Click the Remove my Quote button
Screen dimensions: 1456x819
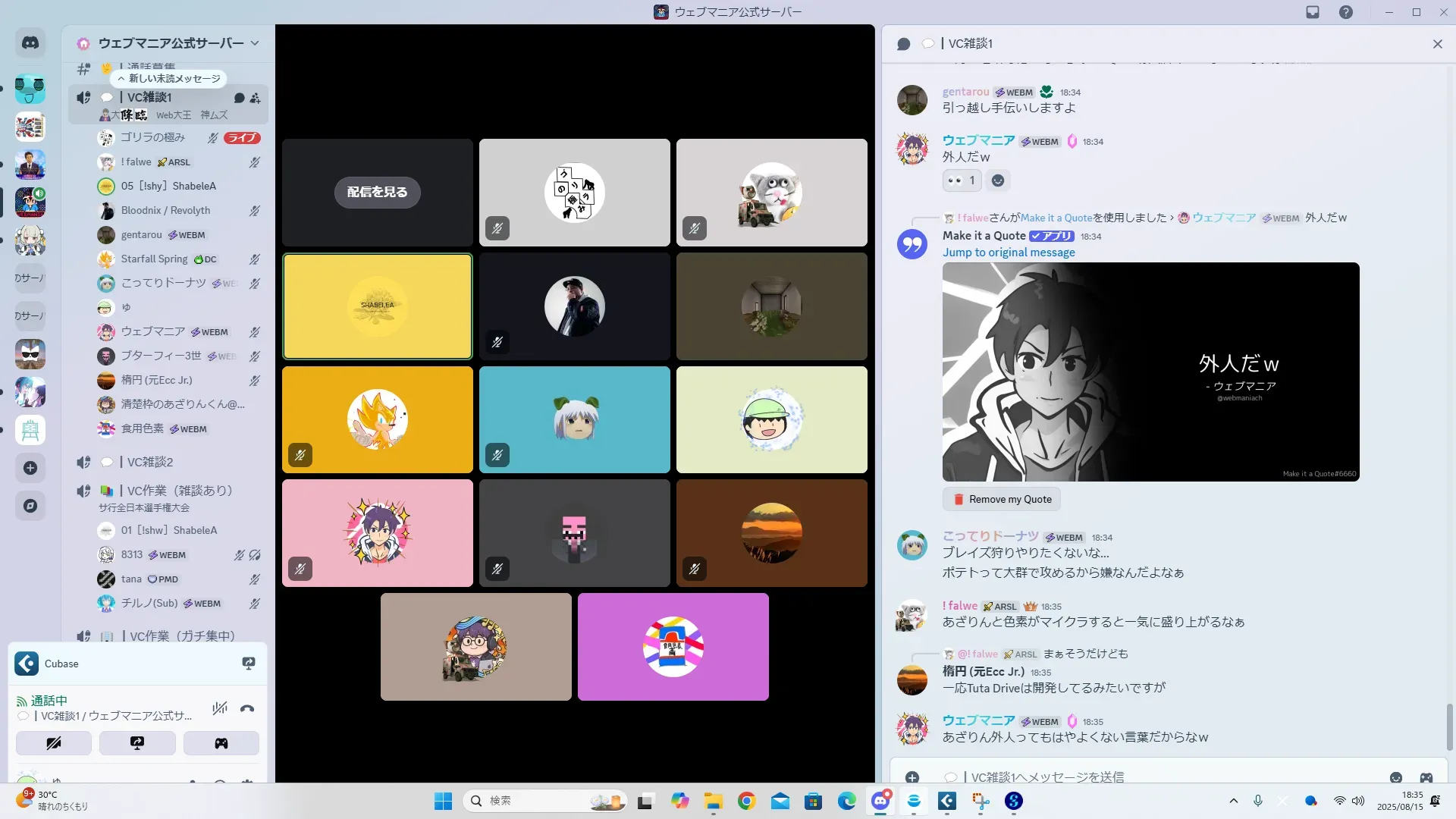coord(1001,499)
